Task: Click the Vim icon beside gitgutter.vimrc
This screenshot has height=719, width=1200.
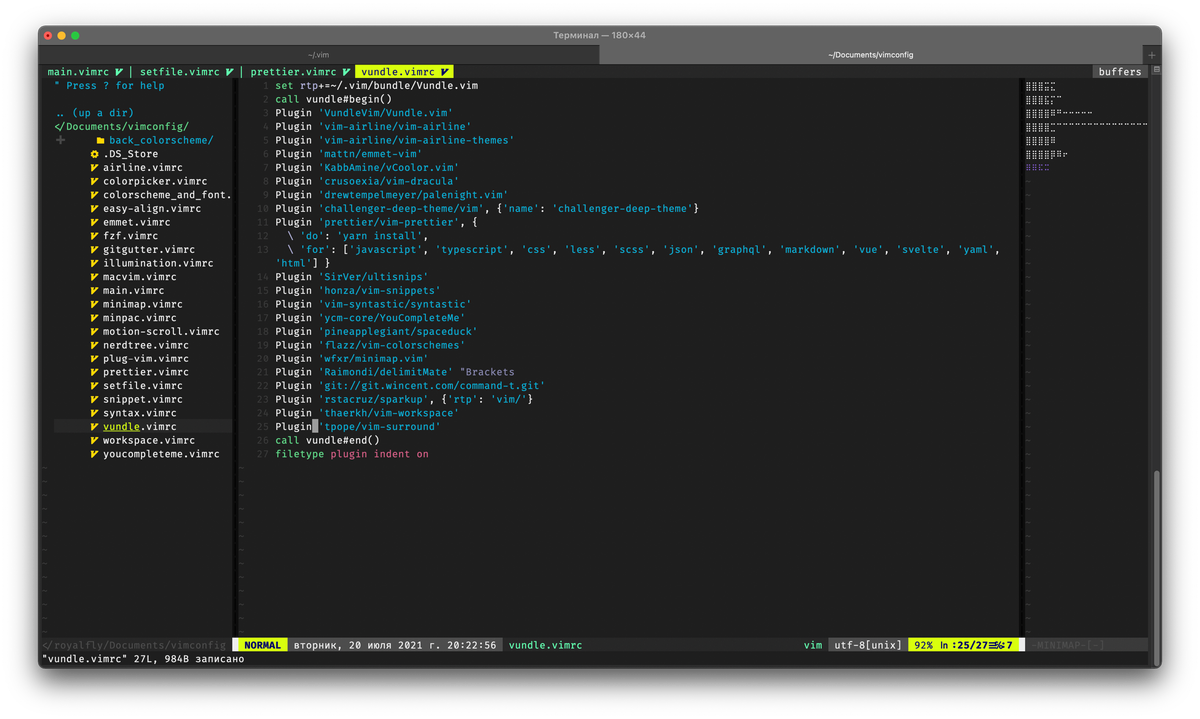Action: [95, 250]
